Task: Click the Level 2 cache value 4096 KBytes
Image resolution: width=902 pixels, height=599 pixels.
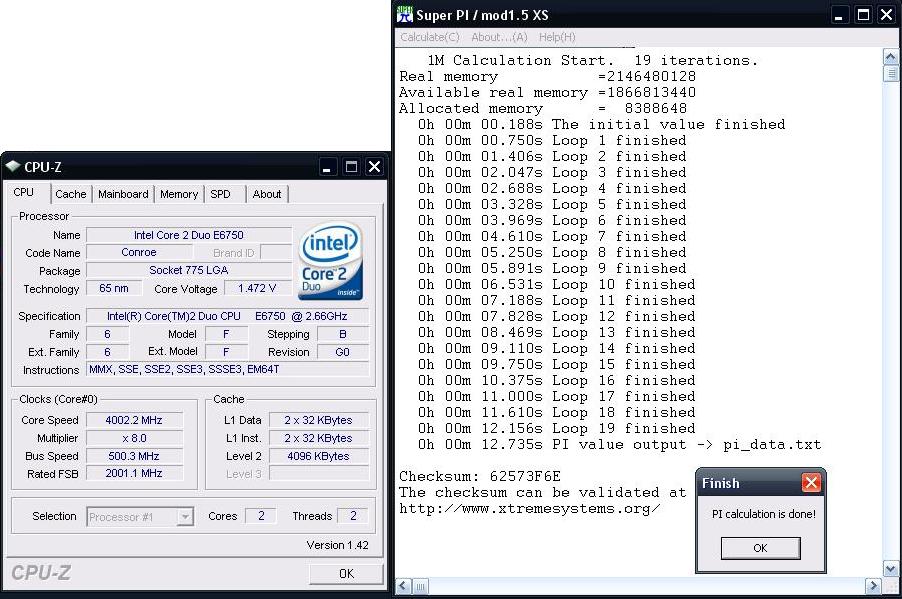Action: 318,456
